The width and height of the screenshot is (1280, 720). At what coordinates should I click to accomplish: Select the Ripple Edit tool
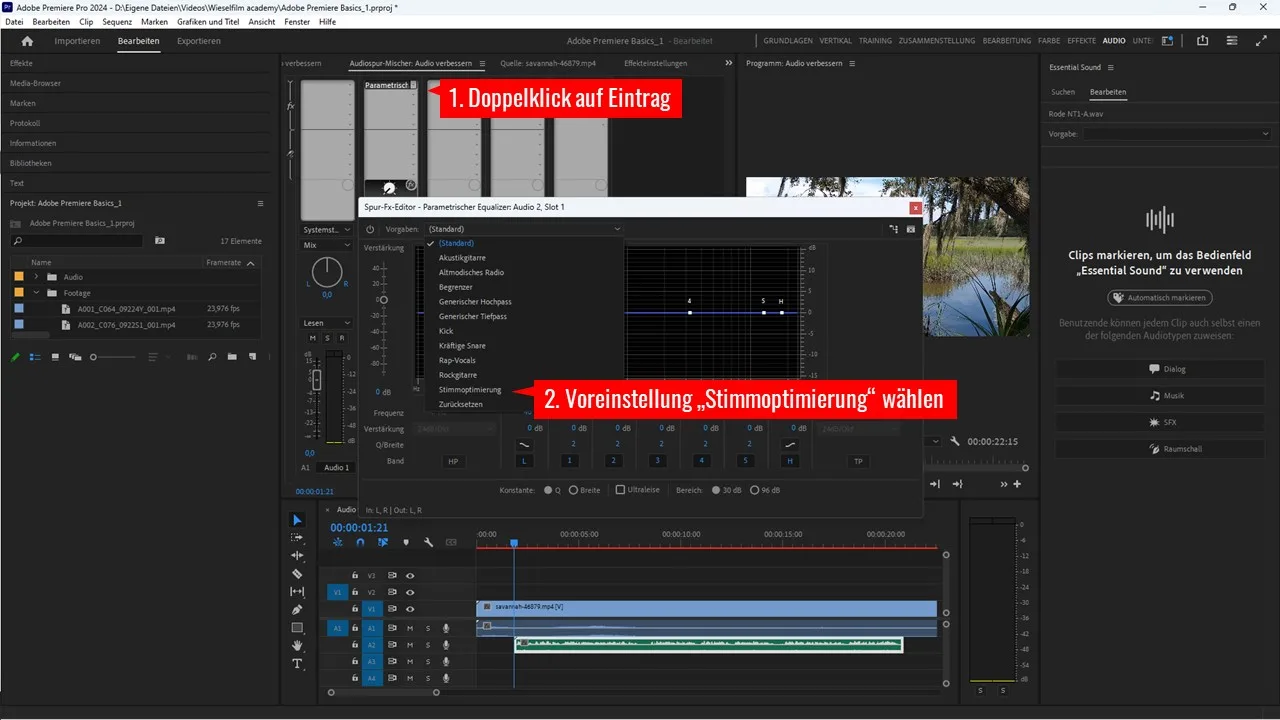click(297, 555)
